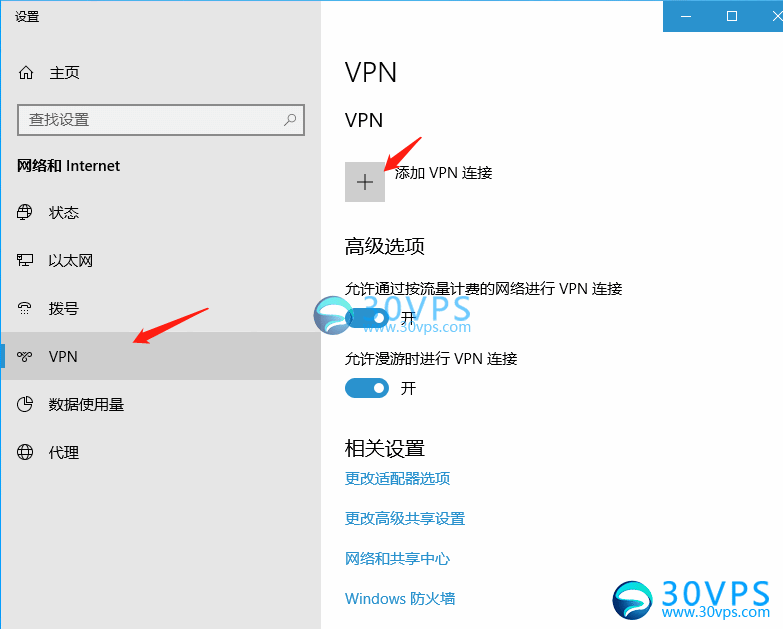Open Windows 防火墙 link
This screenshot has width=783, height=629.
pyautogui.click(x=400, y=599)
